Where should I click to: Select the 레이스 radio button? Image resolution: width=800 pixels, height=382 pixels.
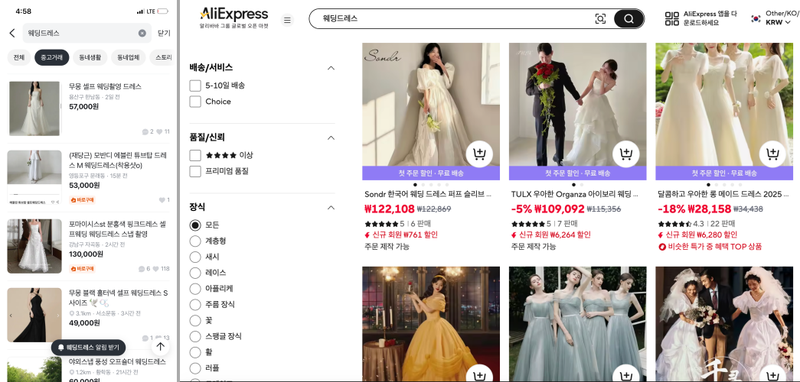[195, 273]
